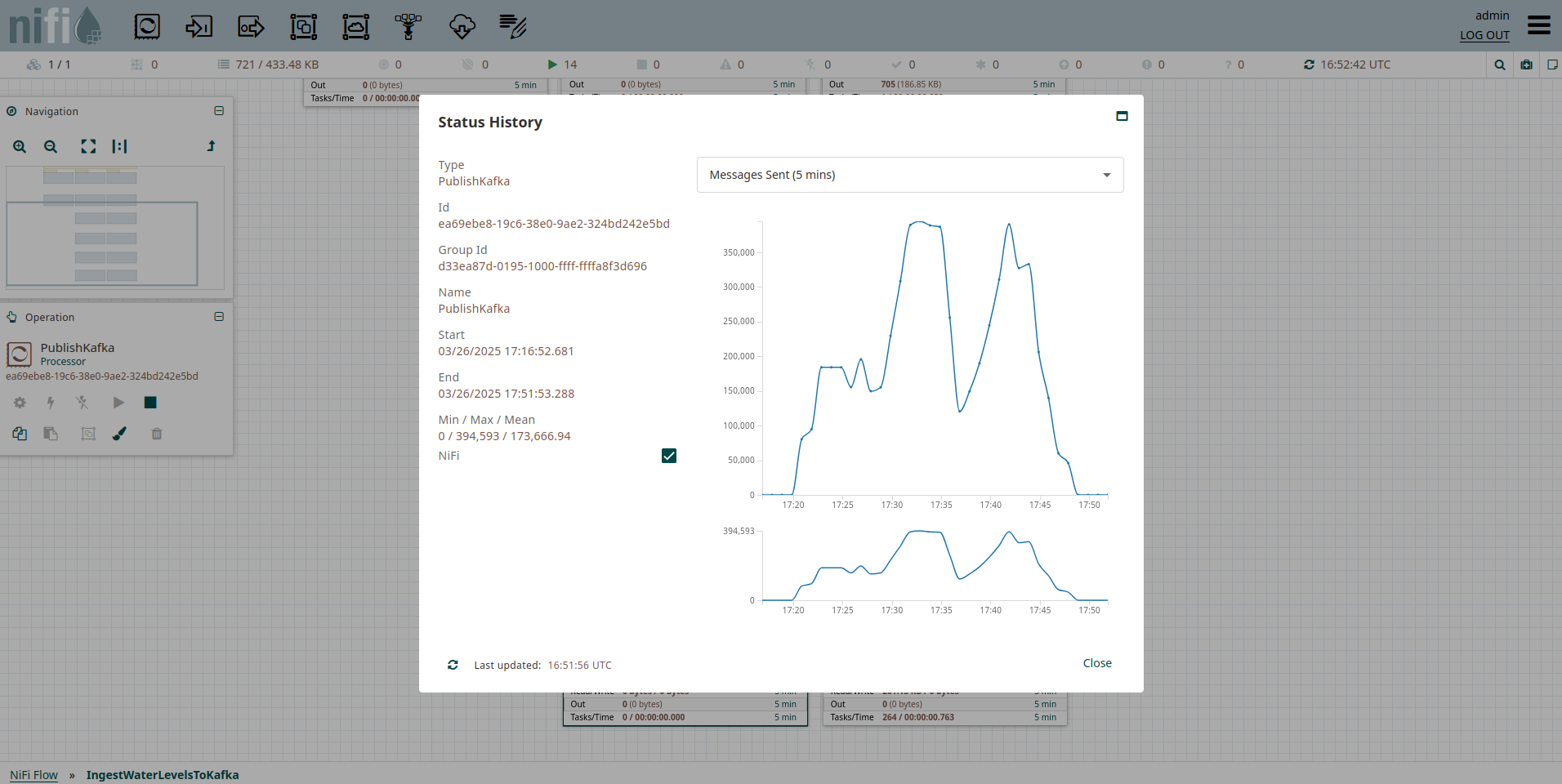Click the Process Group toolbar icon
The height and width of the screenshot is (784, 1562).
pos(303,27)
